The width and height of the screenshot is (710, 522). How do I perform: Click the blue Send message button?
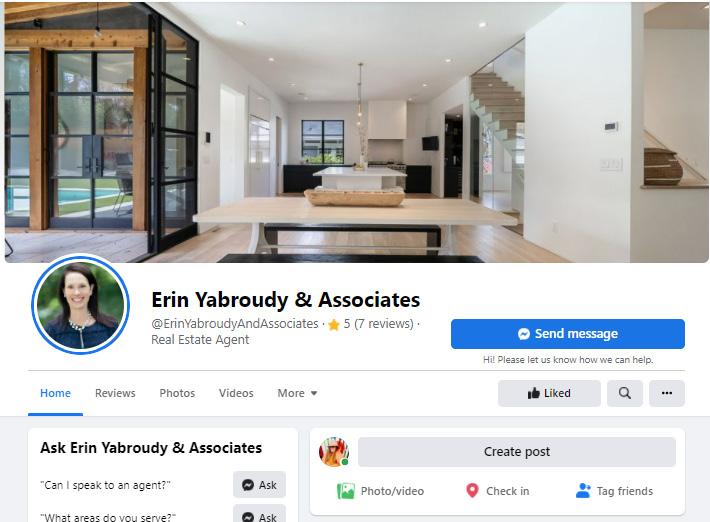tap(568, 334)
